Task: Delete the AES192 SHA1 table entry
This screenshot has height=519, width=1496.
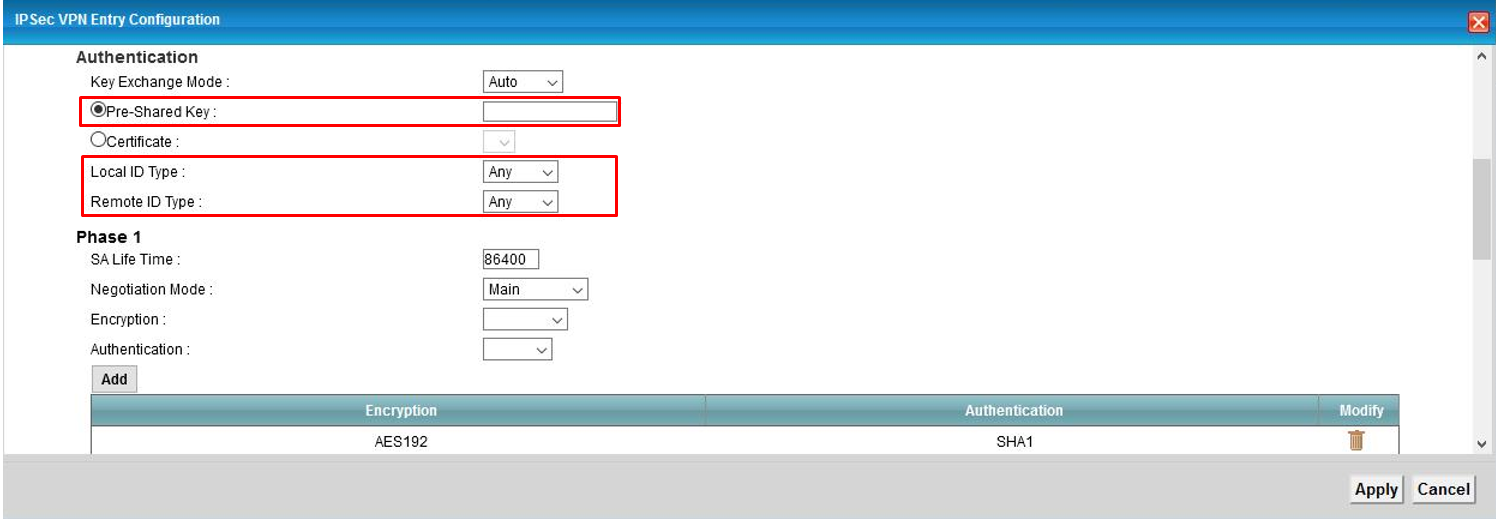Action: coord(1356,440)
